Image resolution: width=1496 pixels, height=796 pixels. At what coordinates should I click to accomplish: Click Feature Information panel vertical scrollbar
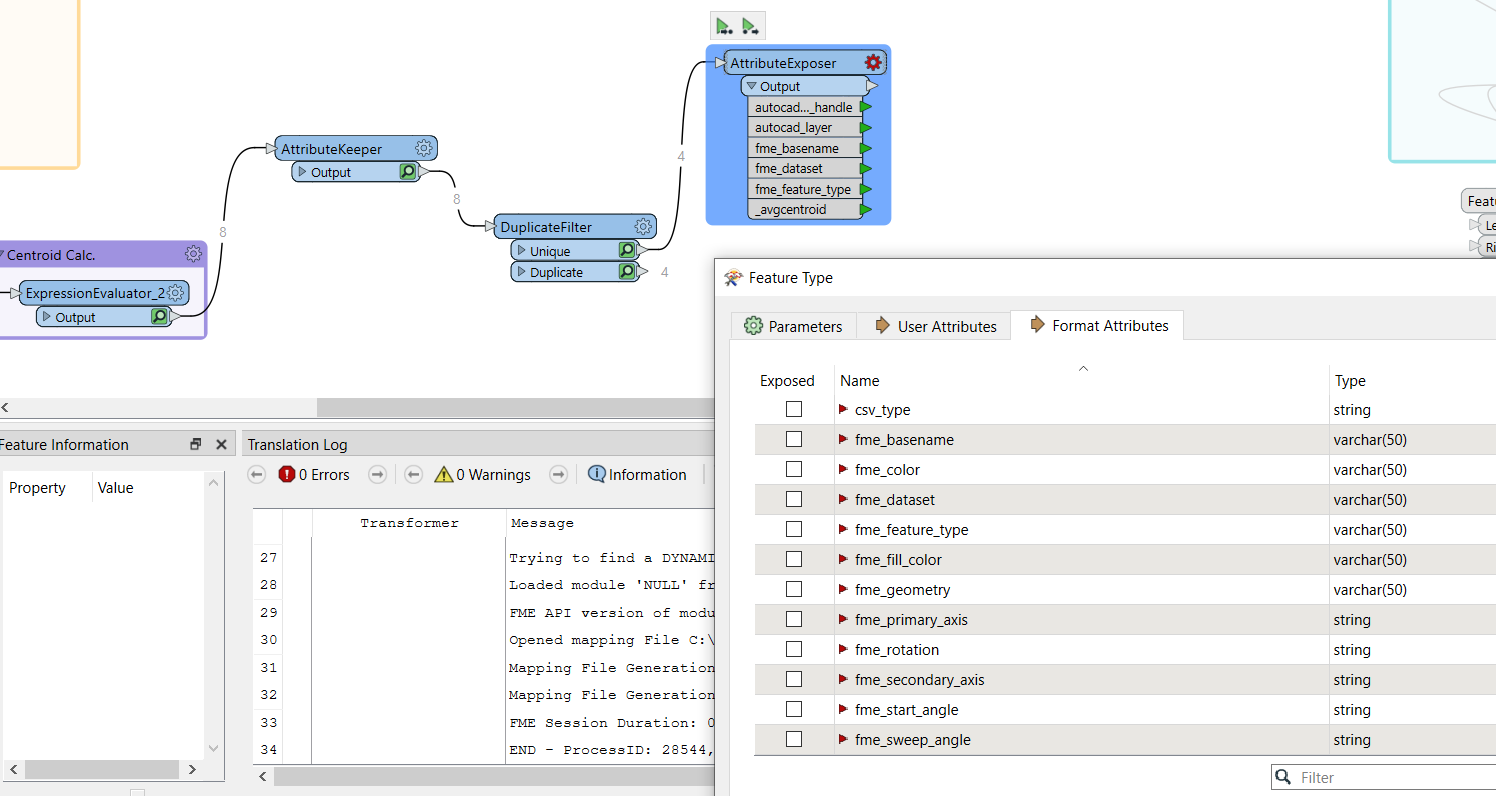click(213, 615)
